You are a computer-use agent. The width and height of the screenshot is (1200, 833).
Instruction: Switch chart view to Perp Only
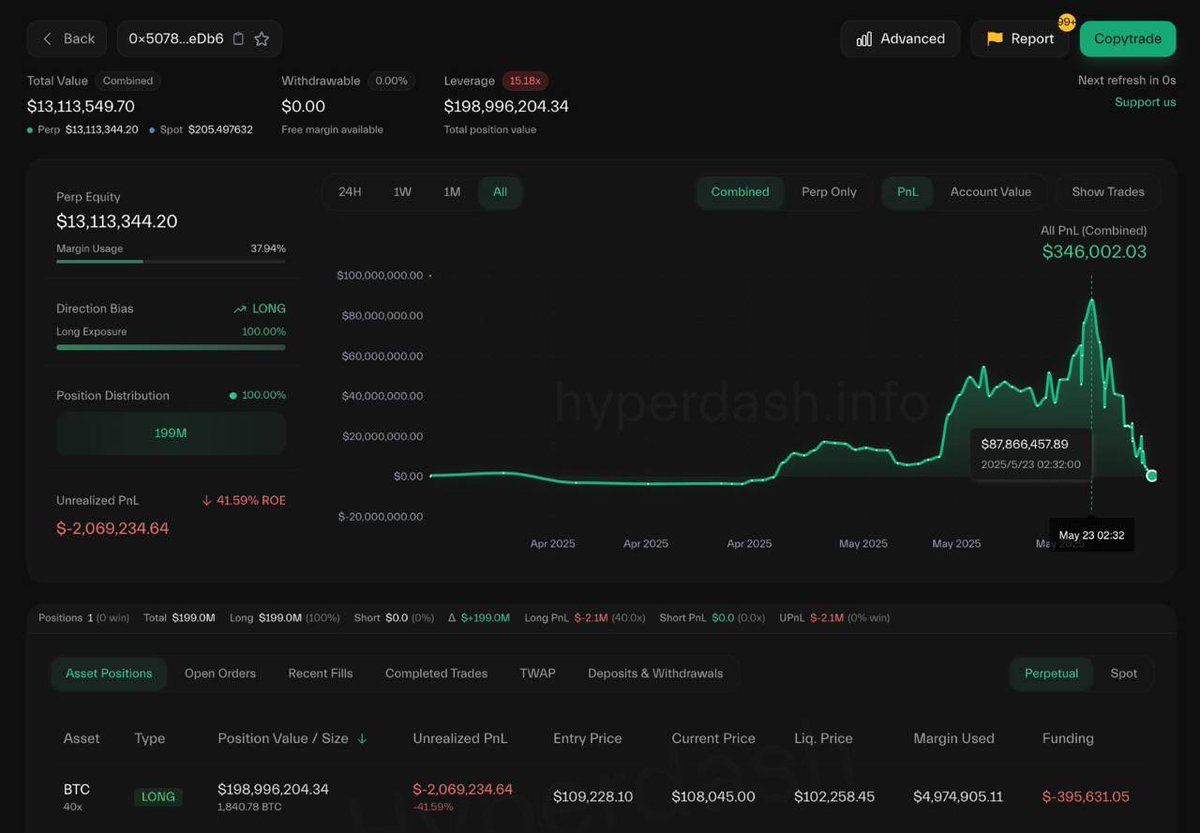tap(829, 192)
